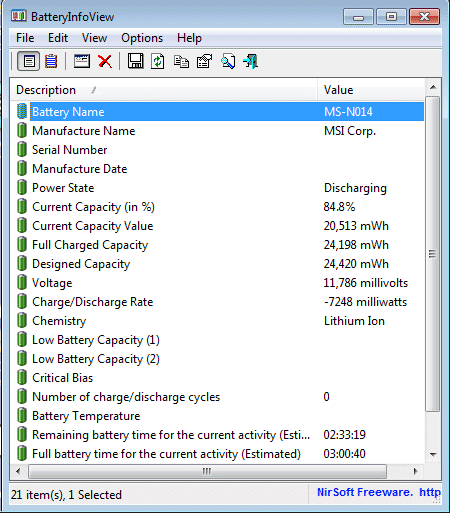
Task: Select the Designed Capacity row text
Action: pyautogui.click(x=81, y=264)
